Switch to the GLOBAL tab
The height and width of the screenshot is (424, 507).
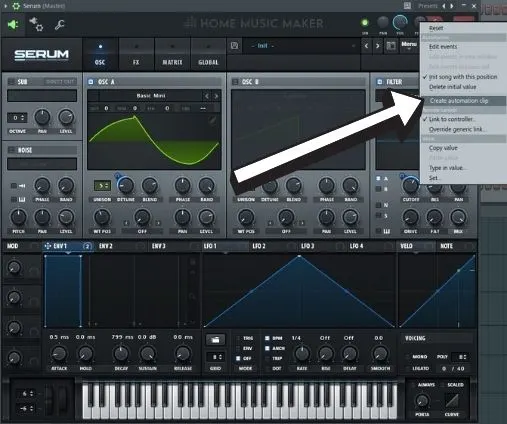pyautogui.click(x=208, y=54)
